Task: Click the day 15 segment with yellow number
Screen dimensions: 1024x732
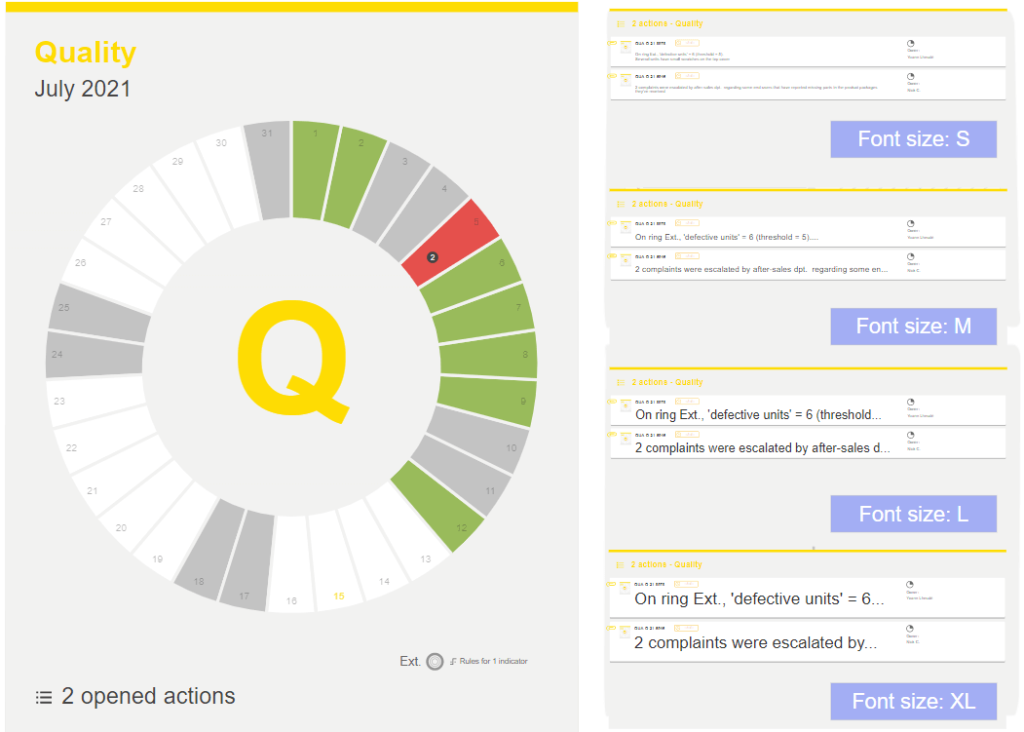Action: click(x=334, y=560)
